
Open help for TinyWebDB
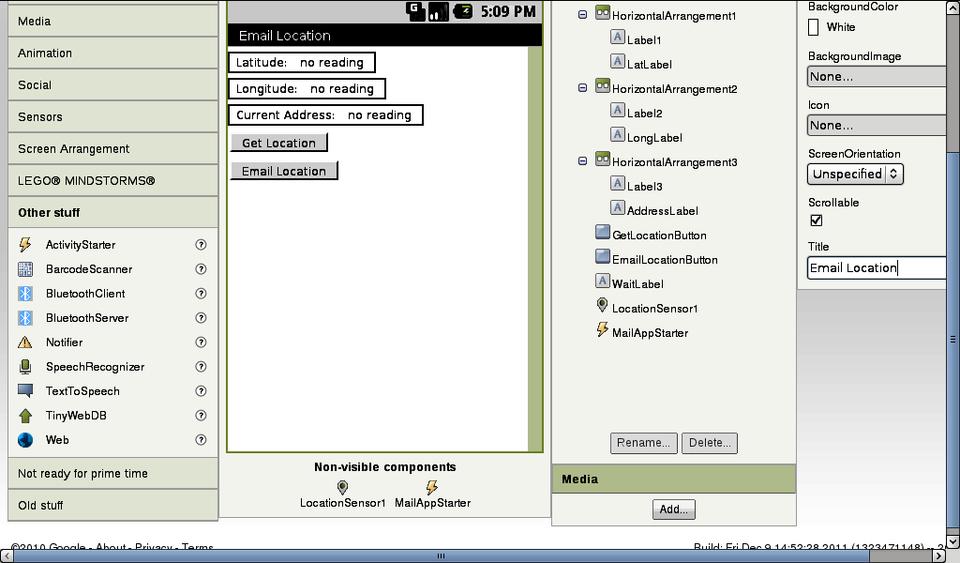tap(201, 416)
